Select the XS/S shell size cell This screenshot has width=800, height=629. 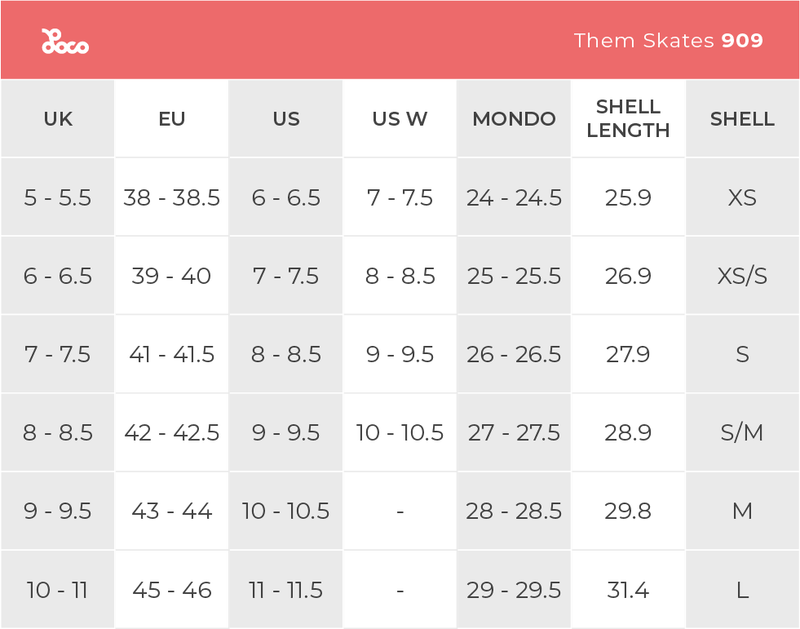pos(742,276)
